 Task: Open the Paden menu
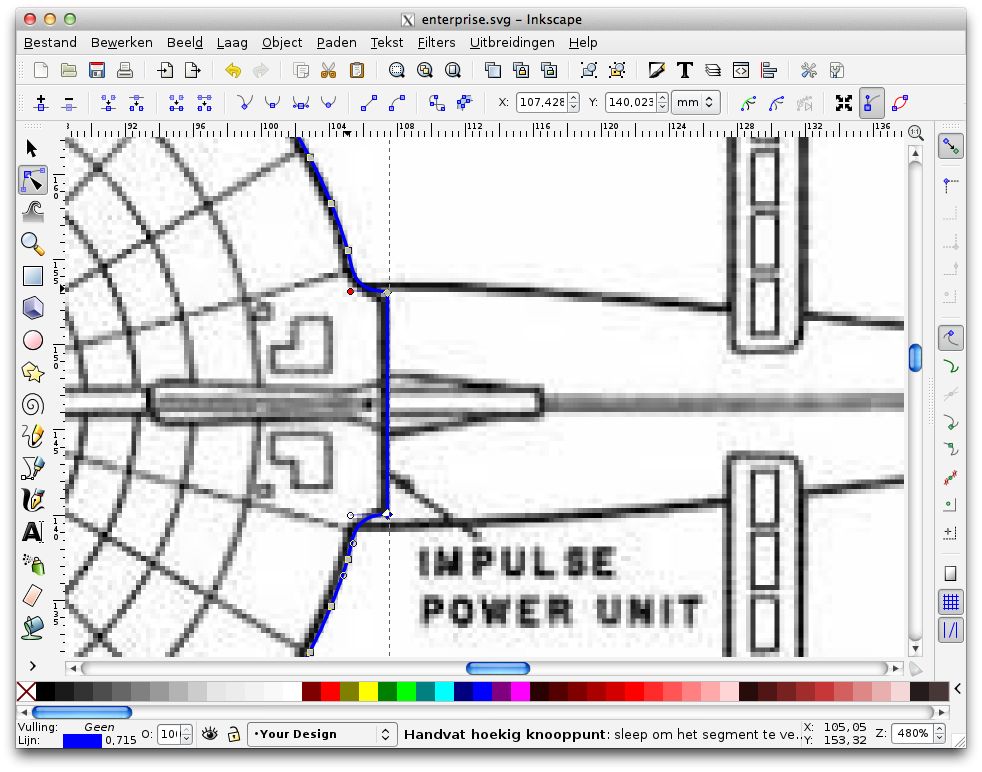tap(336, 43)
